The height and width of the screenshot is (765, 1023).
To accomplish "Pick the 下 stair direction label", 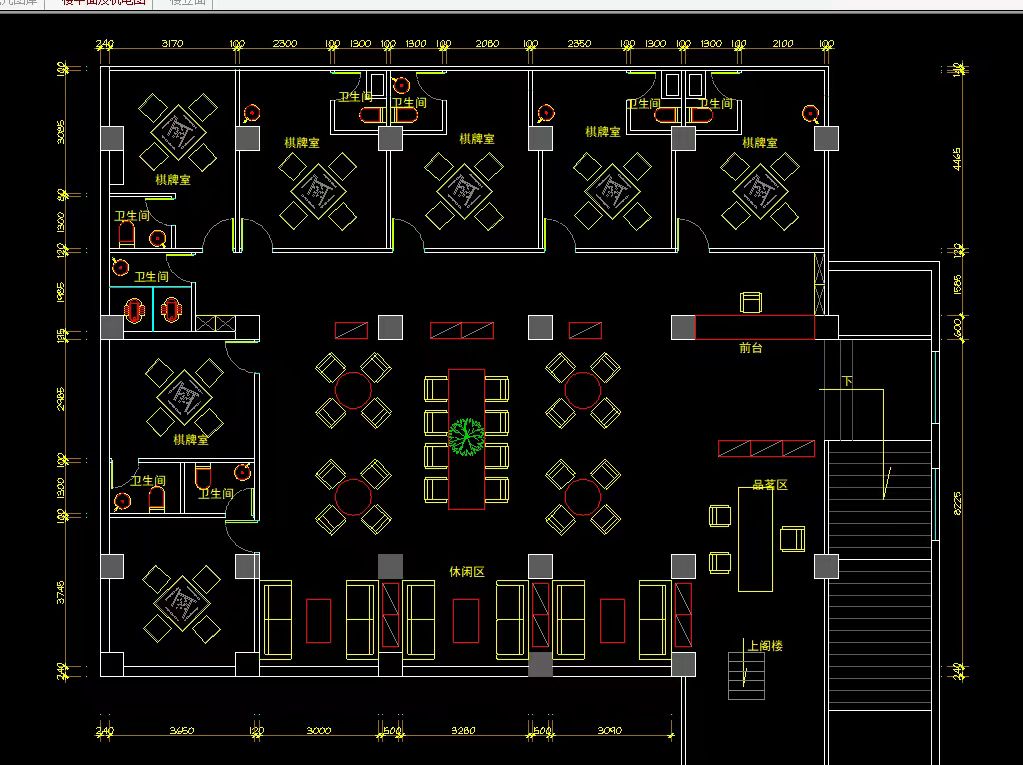I will coord(847,382).
